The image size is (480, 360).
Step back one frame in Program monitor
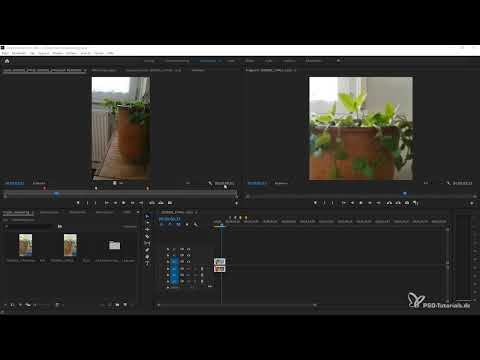352,203
